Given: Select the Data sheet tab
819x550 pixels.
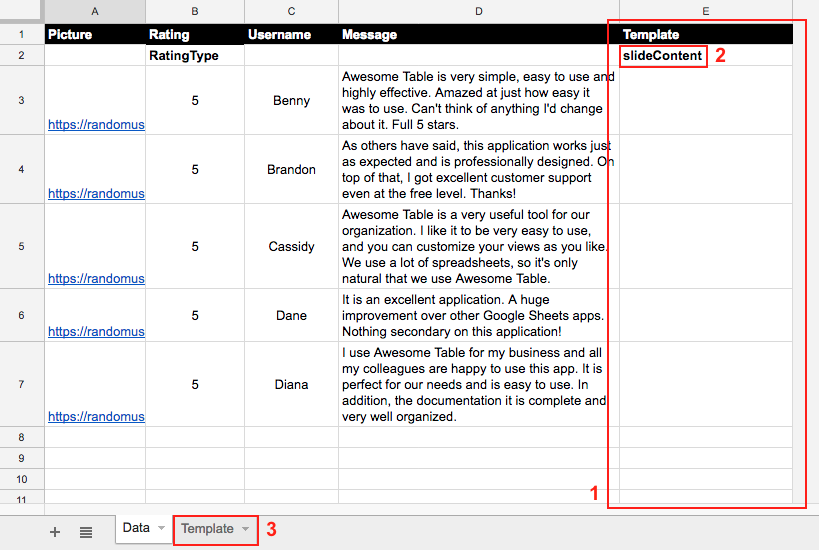Looking at the screenshot, I should point(136,528).
